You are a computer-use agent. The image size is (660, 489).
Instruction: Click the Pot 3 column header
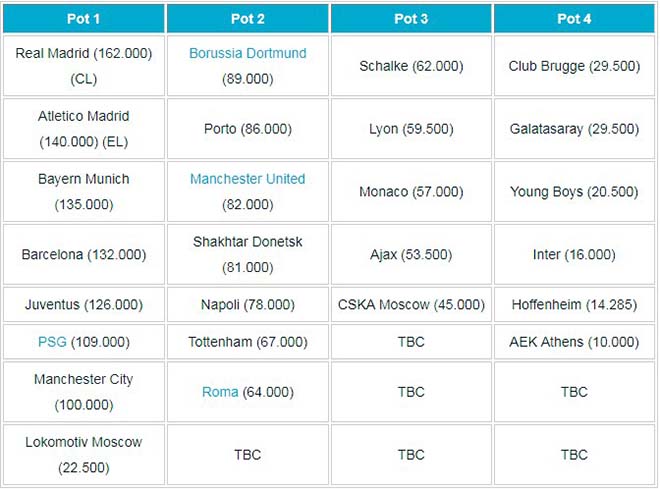411,18
